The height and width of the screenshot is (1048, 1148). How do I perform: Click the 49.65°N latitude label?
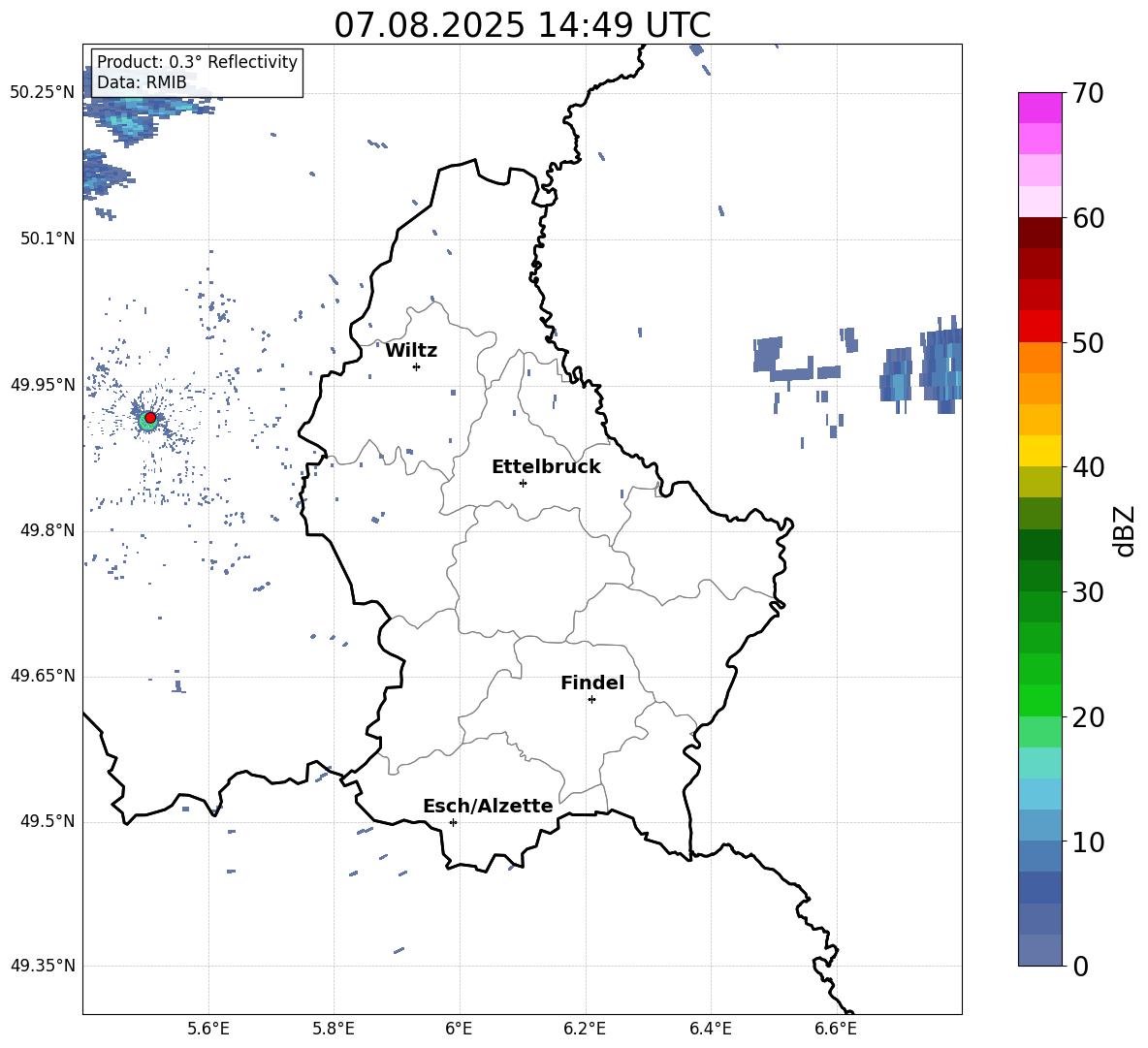pos(43,676)
